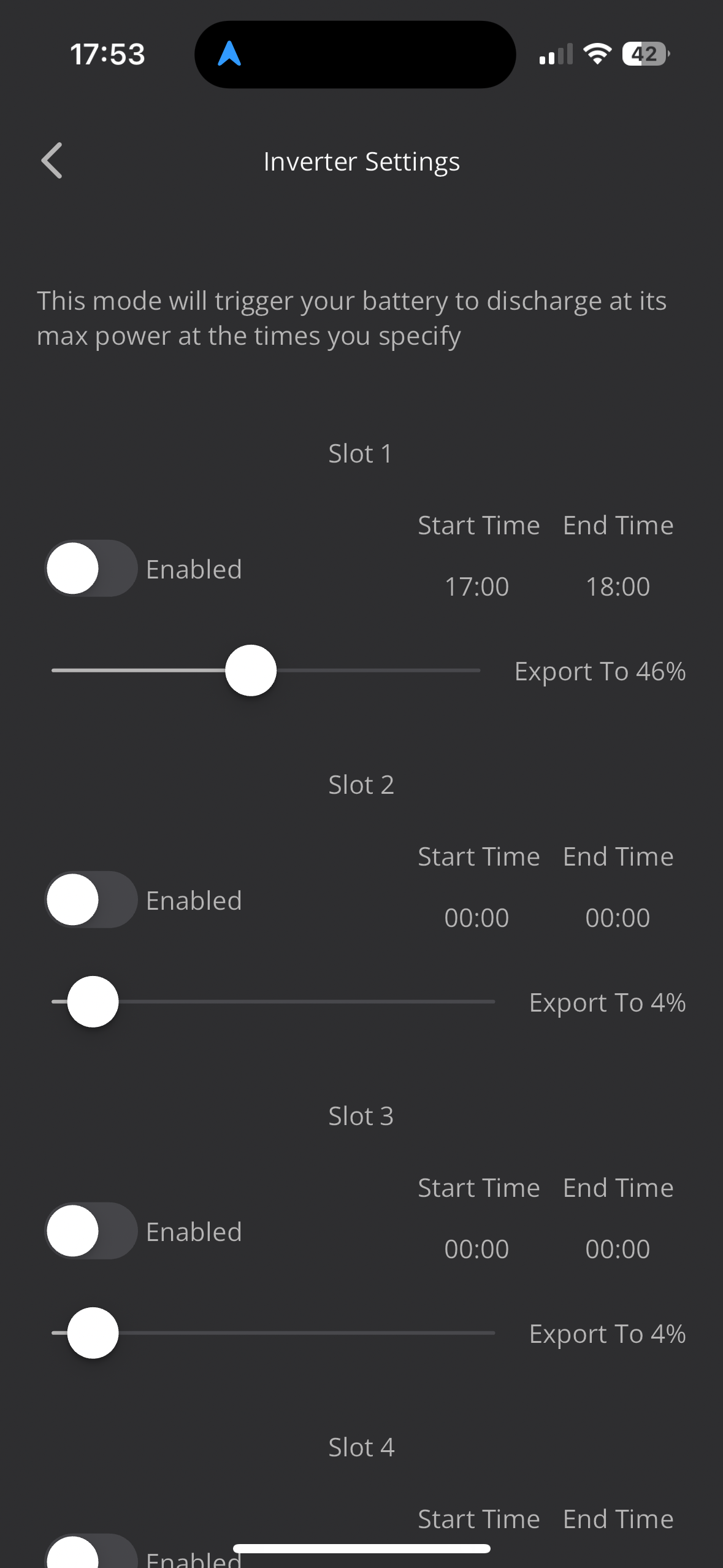Open Slot 3 end time picker
Viewport: 723px width, 1568px height.
click(618, 1249)
